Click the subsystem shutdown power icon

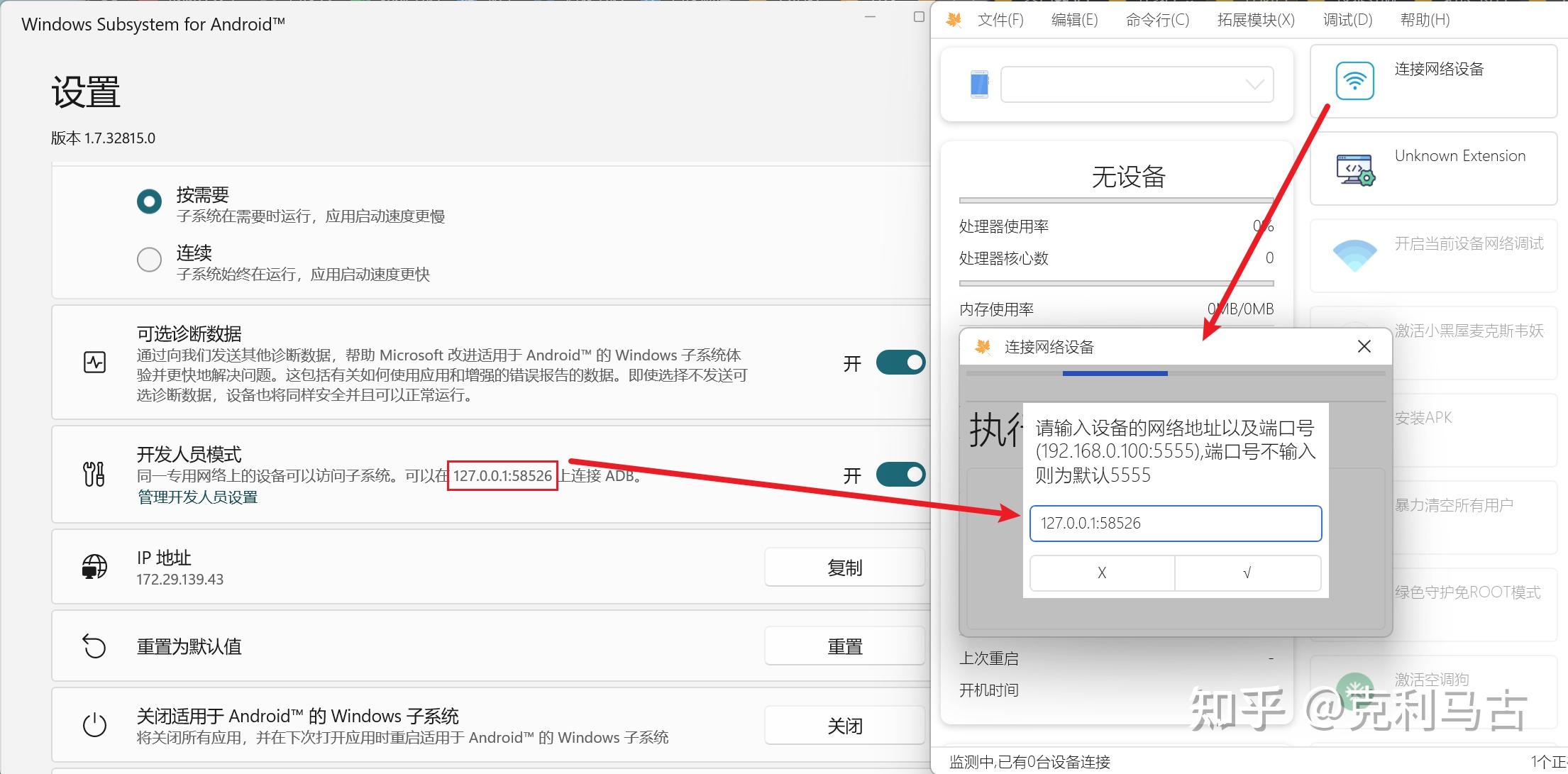94,725
